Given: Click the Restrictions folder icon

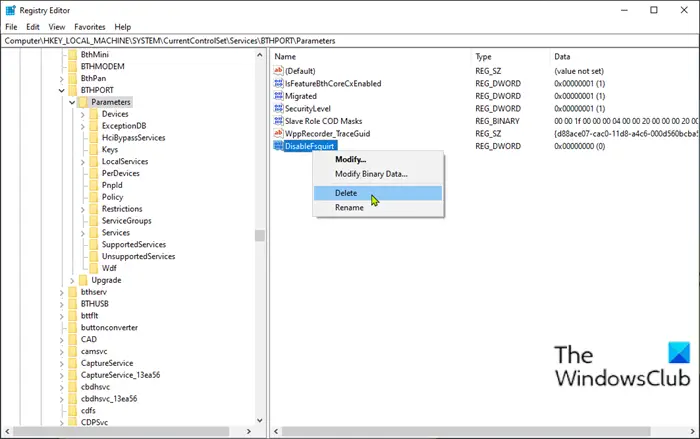Looking at the screenshot, I should tap(94, 209).
